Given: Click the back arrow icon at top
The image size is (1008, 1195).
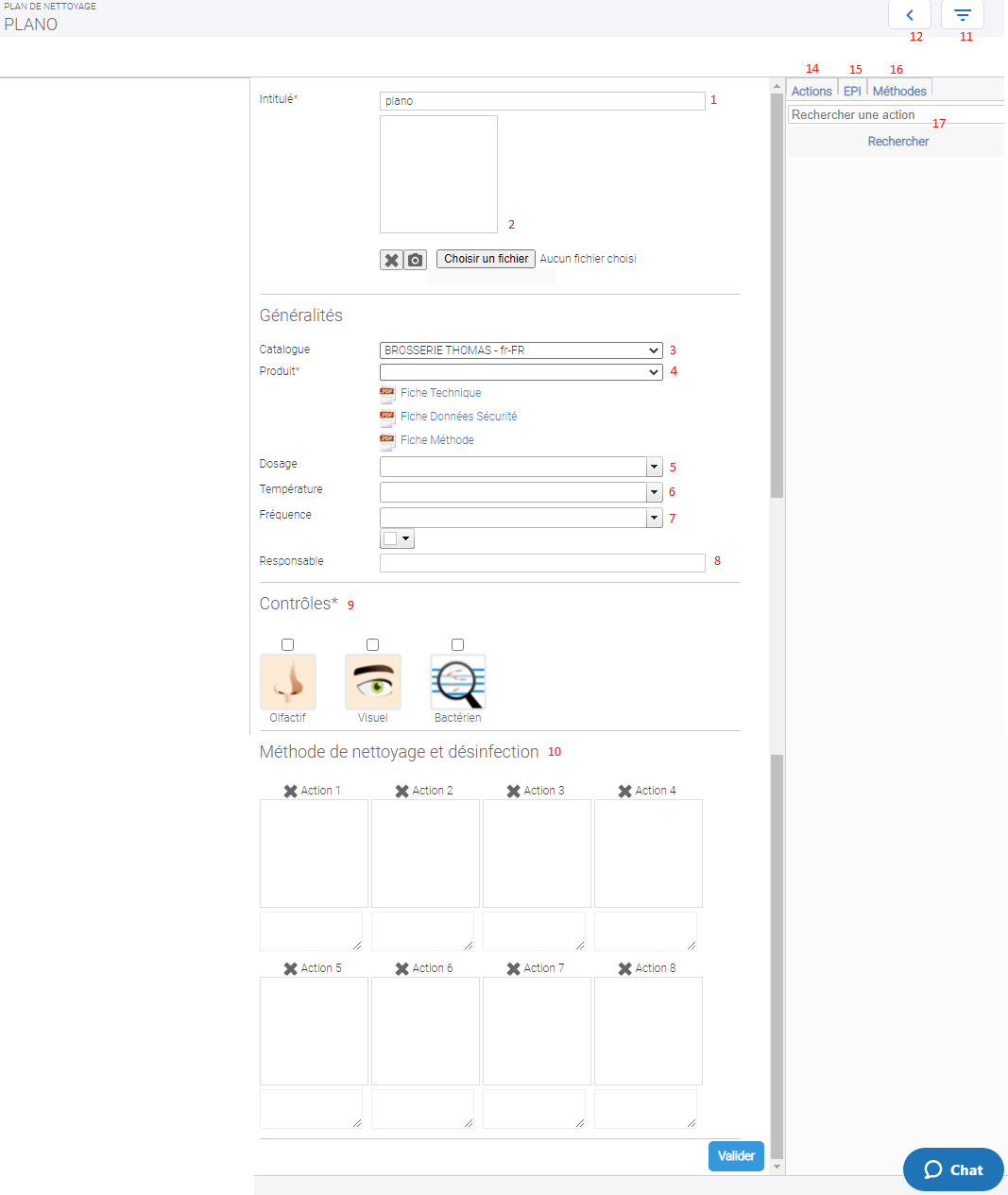Looking at the screenshot, I should point(909,15).
